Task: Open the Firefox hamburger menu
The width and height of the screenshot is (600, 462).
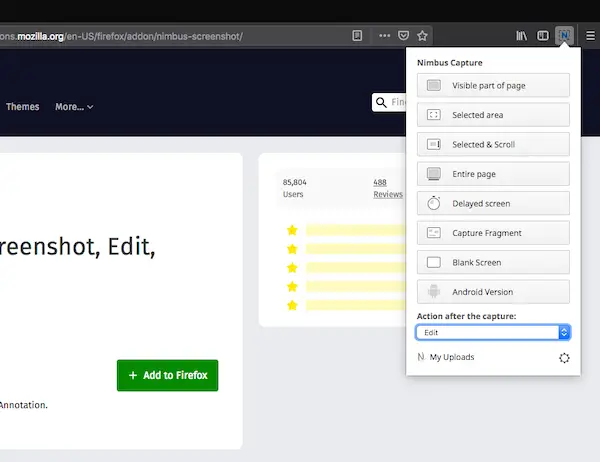Action: (x=590, y=36)
